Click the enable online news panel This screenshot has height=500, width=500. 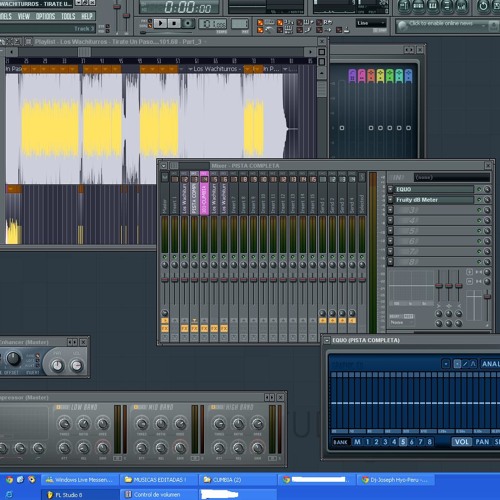tap(446, 25)
